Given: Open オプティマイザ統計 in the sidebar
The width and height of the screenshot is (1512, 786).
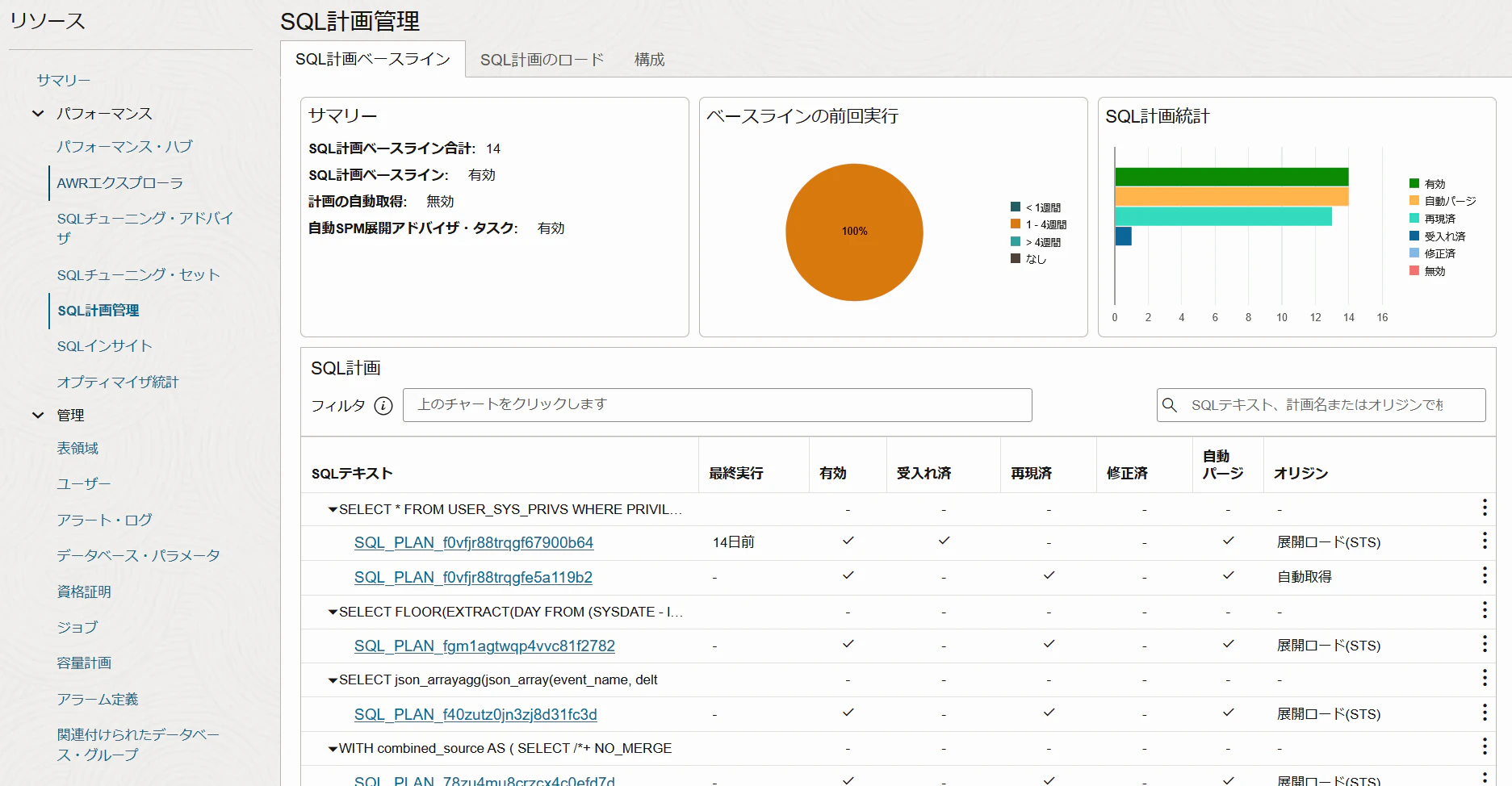Looking at the screenshot, I should click(x=118, y=383).
